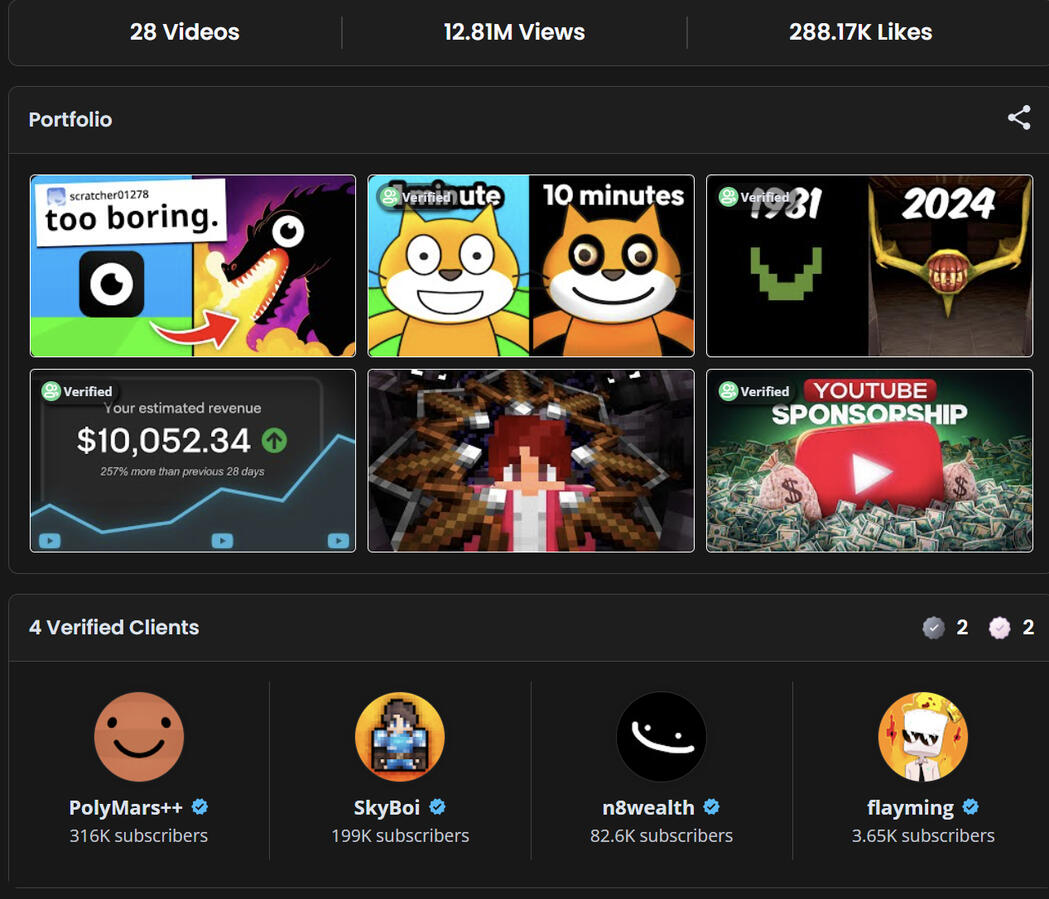Click the SkyBoi channel name

386,807
